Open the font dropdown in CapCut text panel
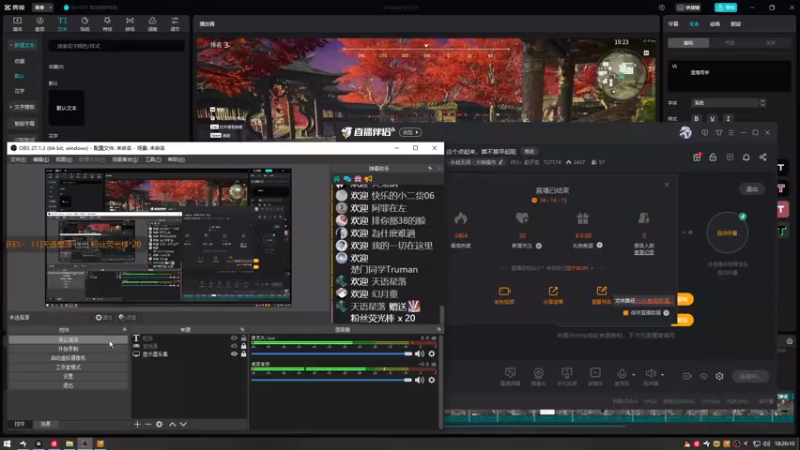The image size is (800, 450). click(x=729, y=103)
